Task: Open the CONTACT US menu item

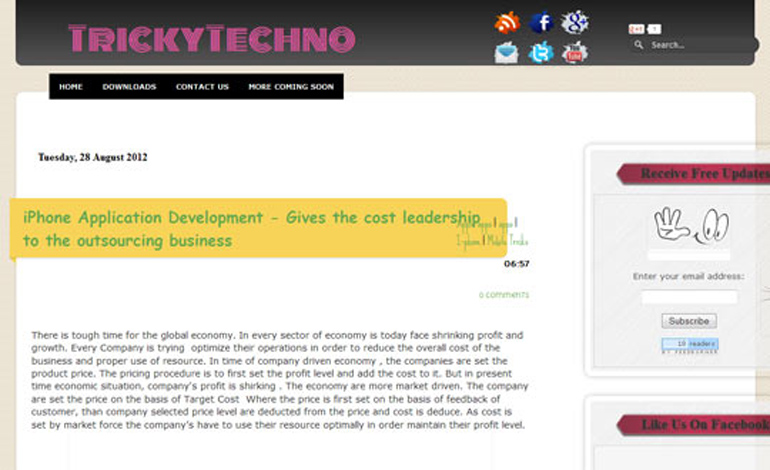Action: [202, 86]
